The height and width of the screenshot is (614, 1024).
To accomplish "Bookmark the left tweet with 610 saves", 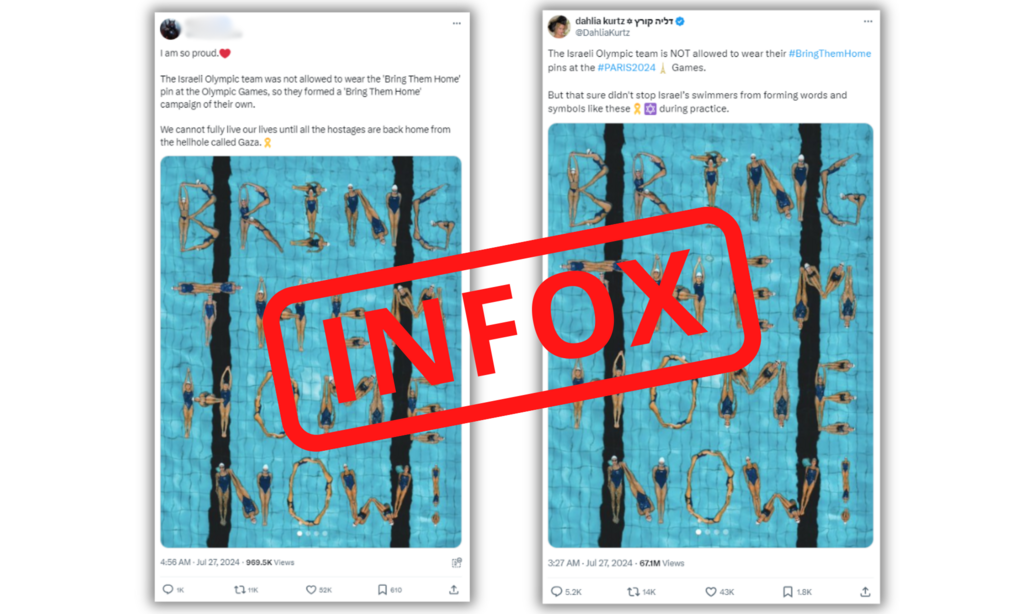I will (382, 589).
